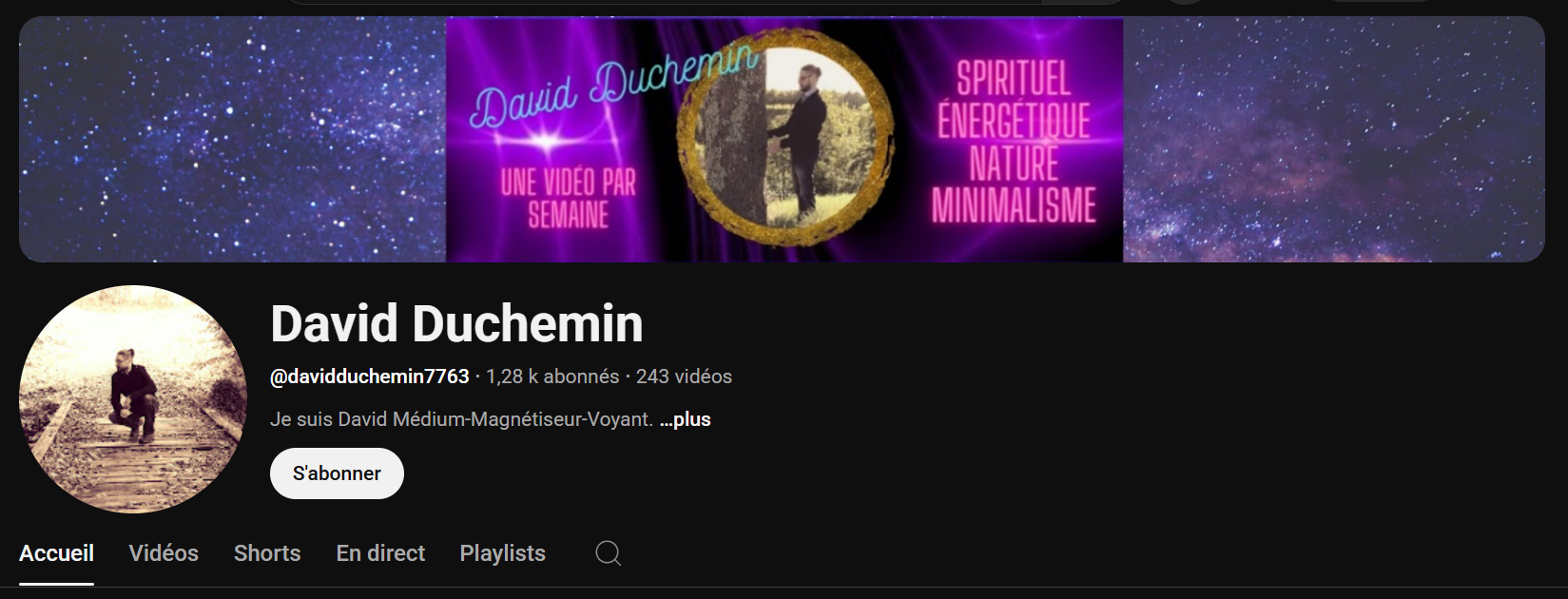Expand description with the ...plus link
The image size is (1568, 599).
point(685,419)
